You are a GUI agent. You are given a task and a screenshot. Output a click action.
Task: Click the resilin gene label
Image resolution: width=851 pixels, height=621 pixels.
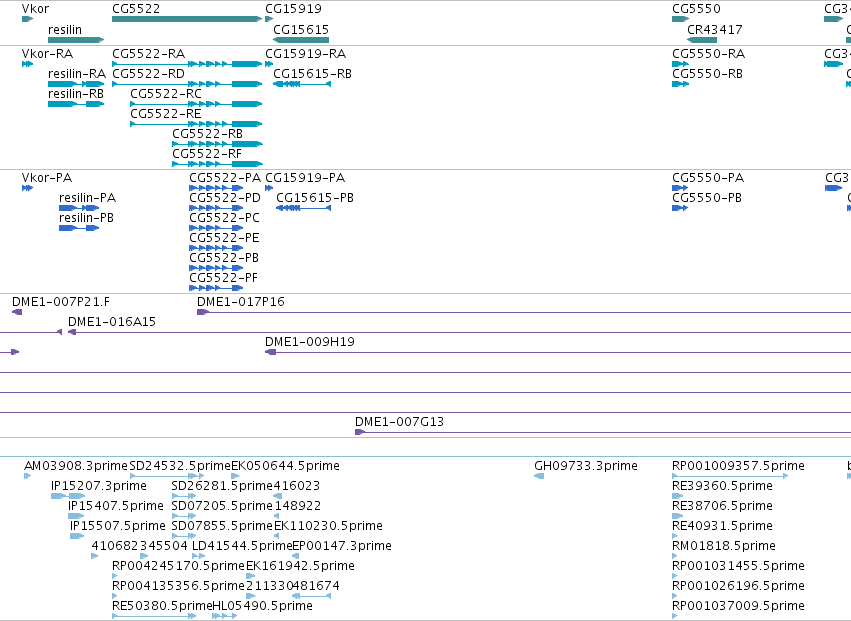[65, 29]
